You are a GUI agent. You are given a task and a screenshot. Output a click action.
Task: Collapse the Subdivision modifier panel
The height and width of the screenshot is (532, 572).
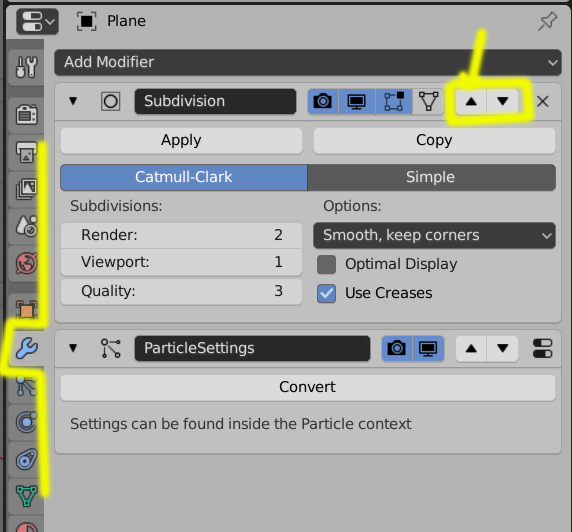(x=73, y=101)
